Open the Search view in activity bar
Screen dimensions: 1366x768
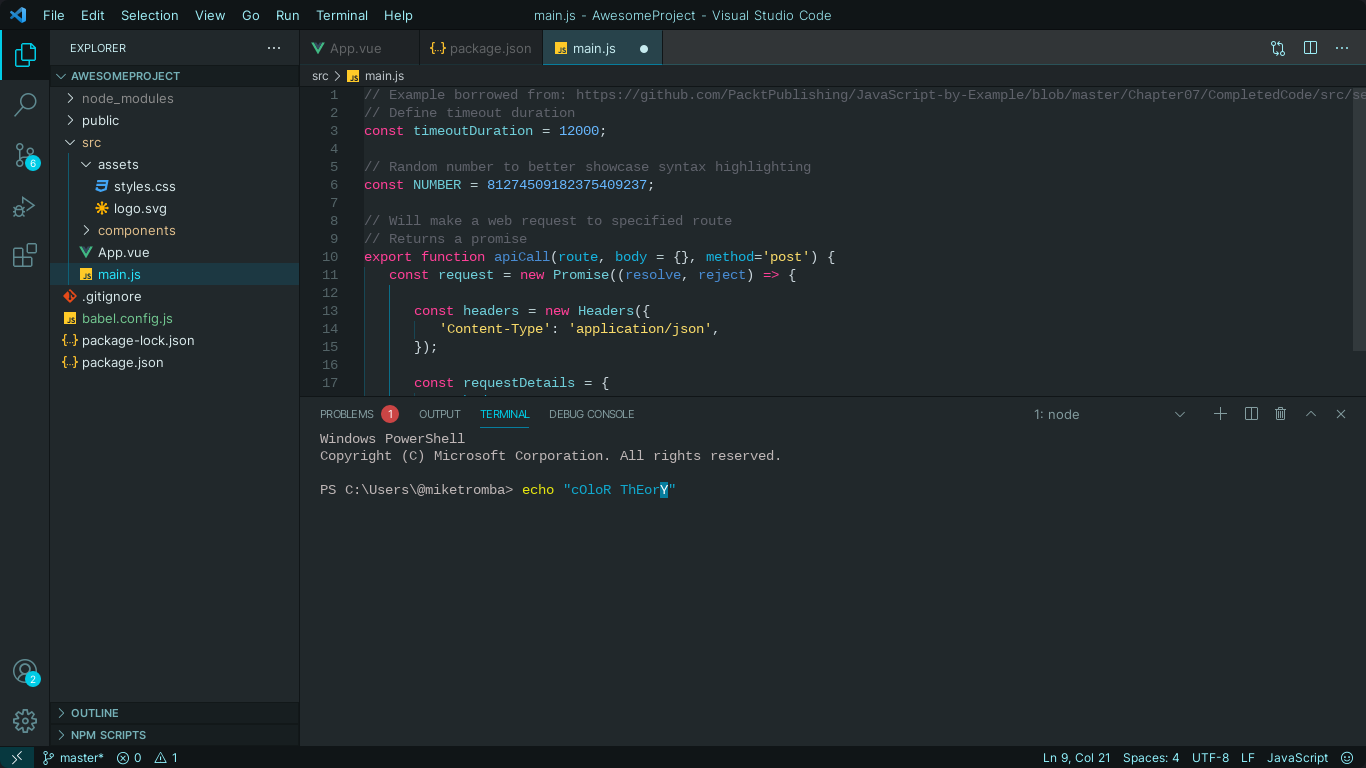(25, 104)
